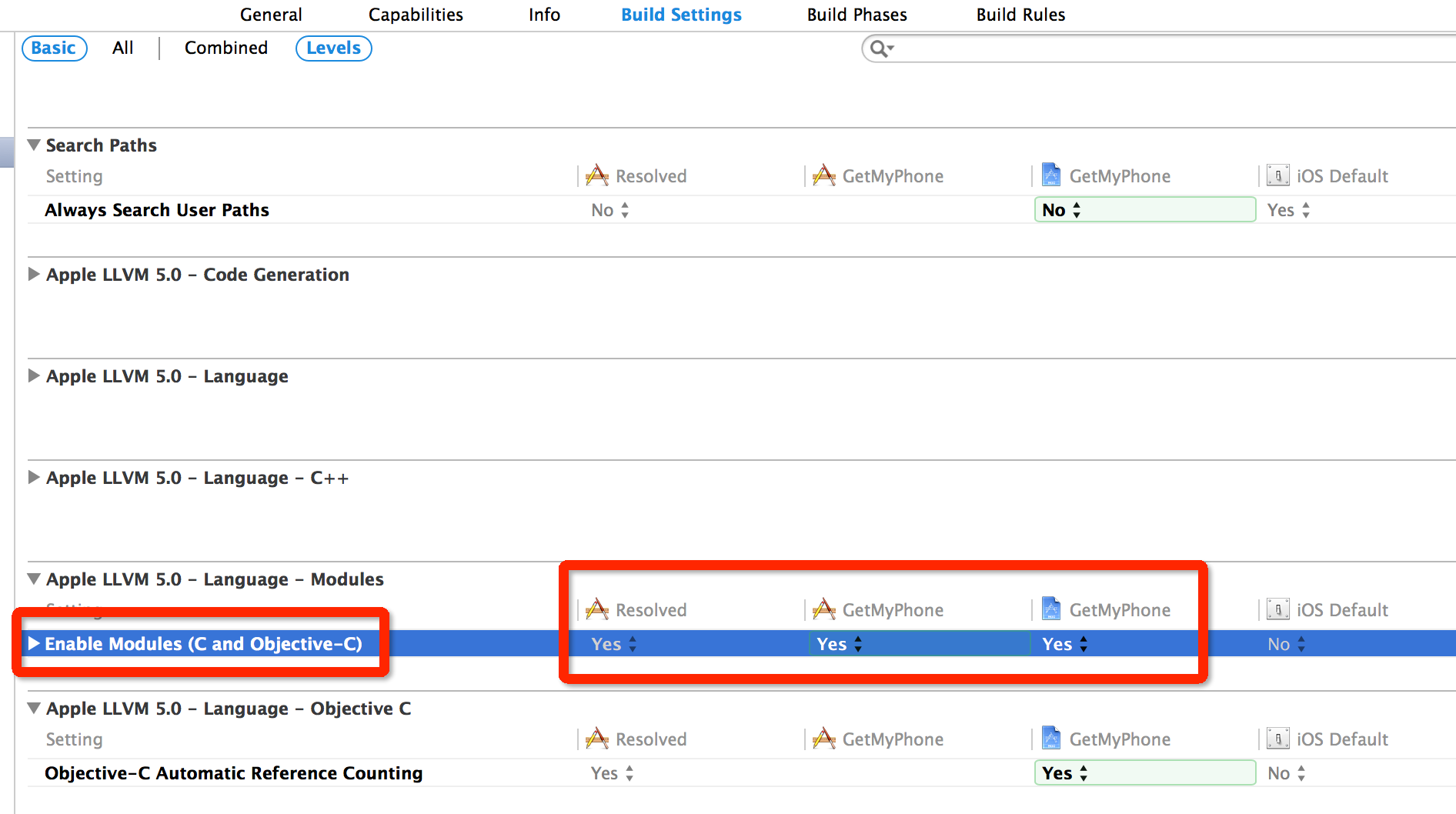This screenshot has width=1456, height=814.
Task: Click the Setting header in Objective C section
Action: pos(74,739)
